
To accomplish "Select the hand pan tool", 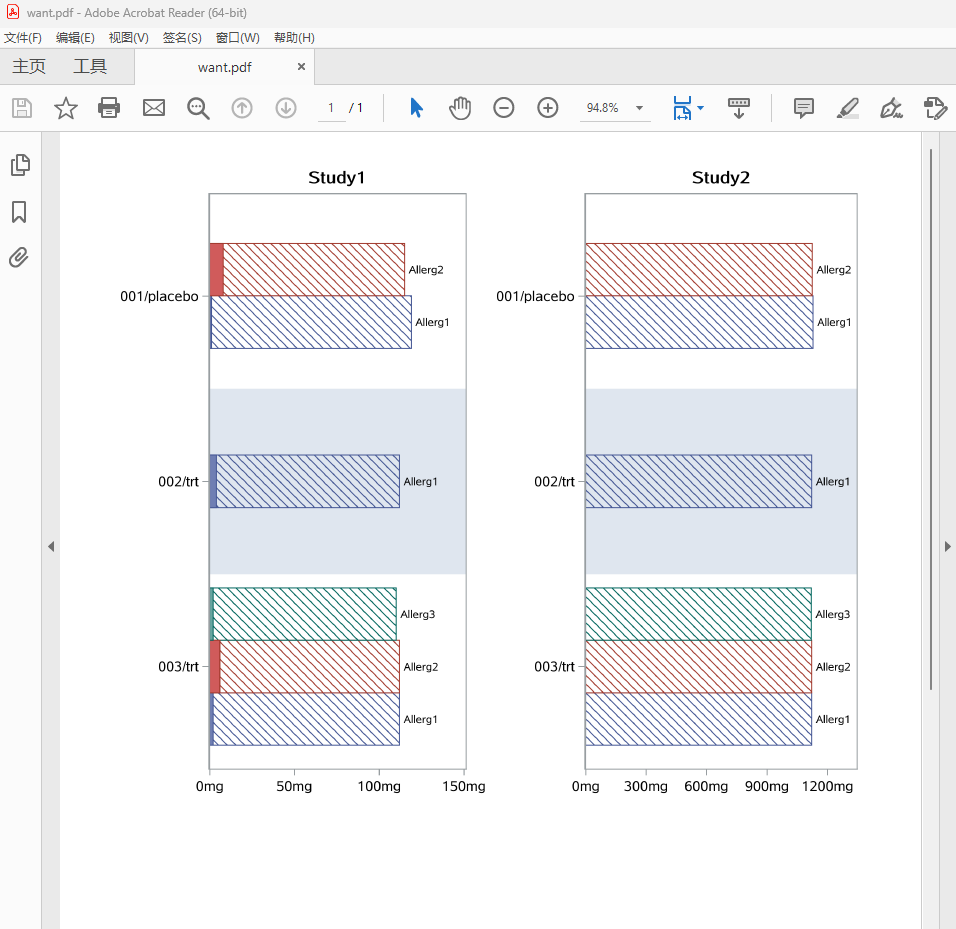I will point(460,108).
